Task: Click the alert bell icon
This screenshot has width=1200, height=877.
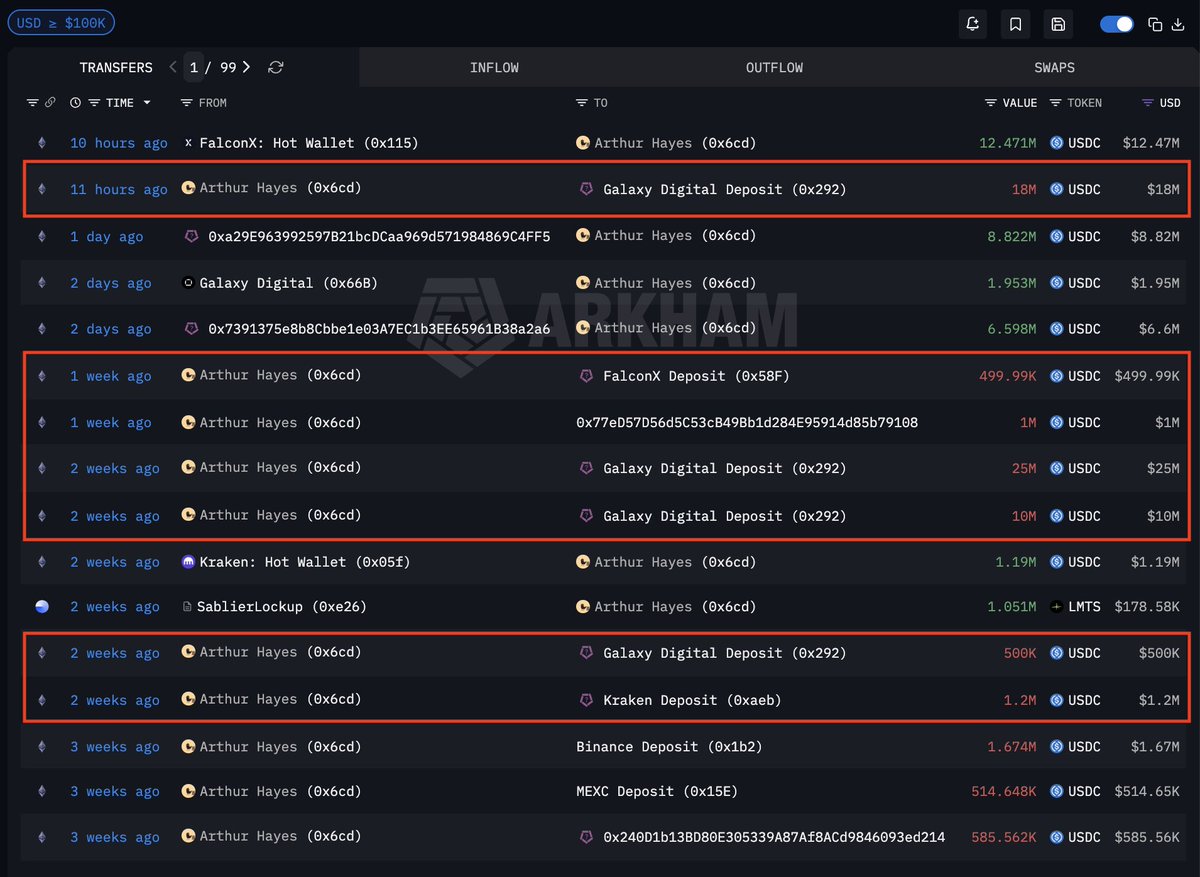Action: point(972,24)
